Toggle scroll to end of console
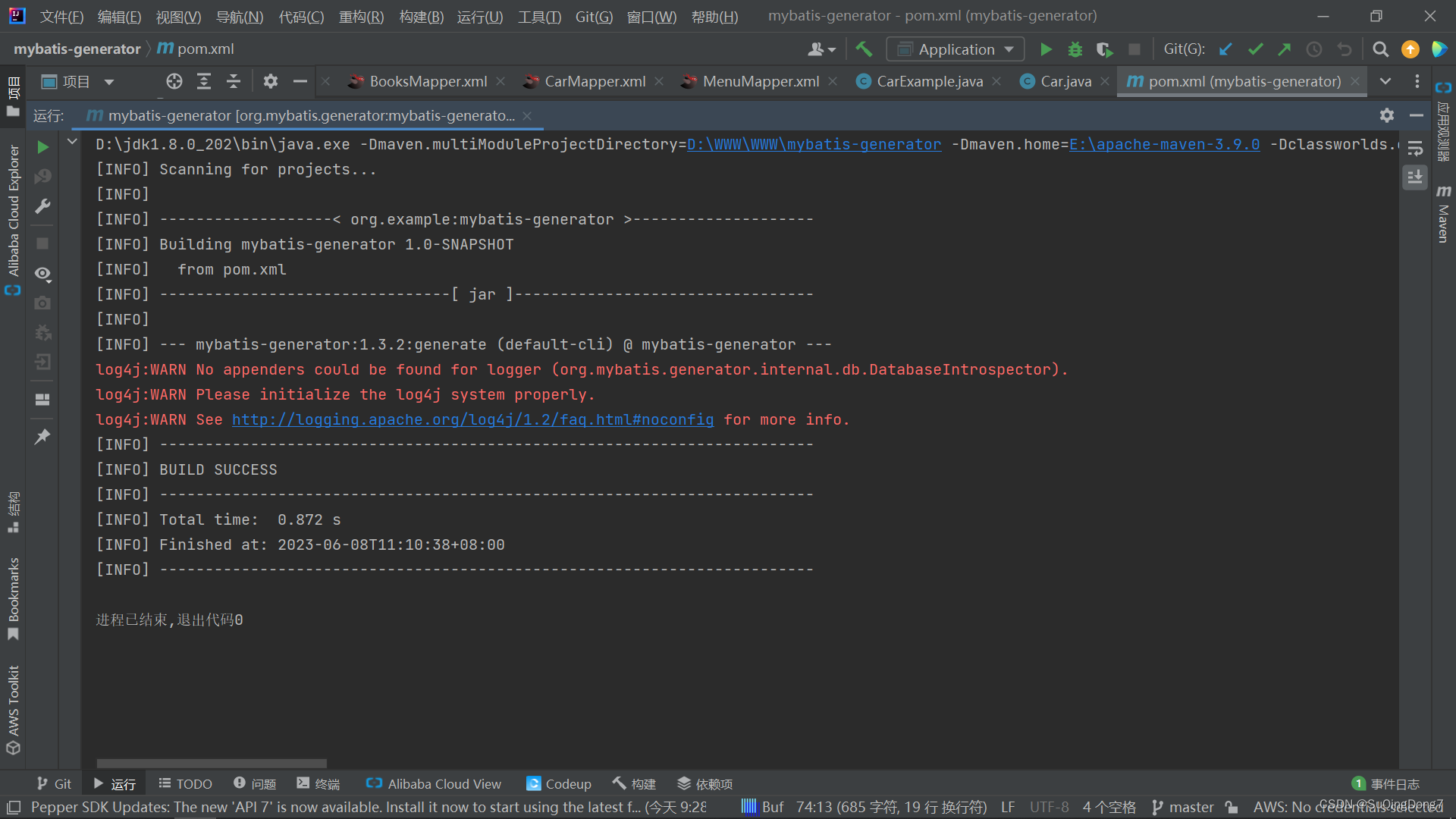This screenshot has width=1456, height=819. tap(1415, 177)
